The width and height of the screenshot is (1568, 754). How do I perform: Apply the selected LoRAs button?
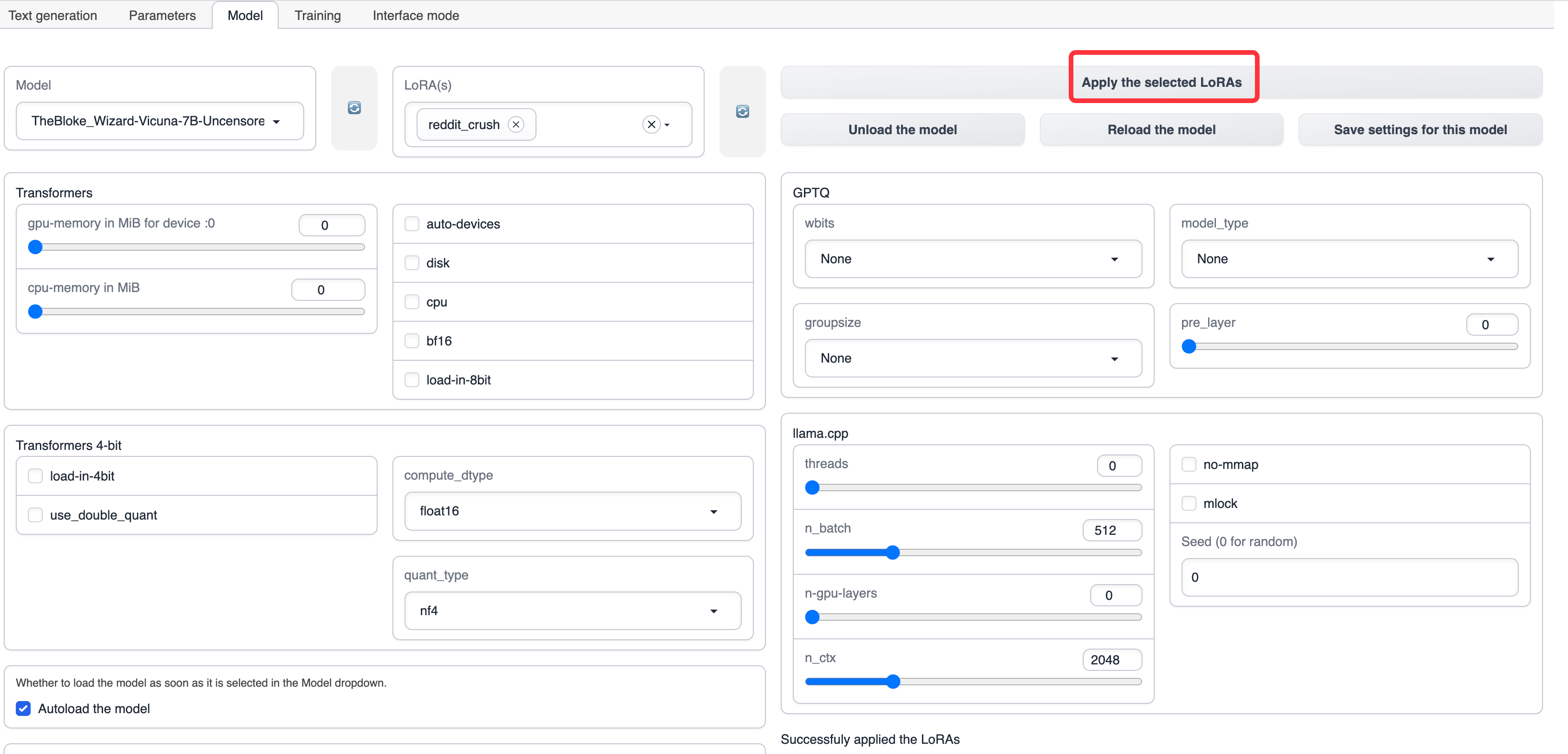tap(1163, 82)
